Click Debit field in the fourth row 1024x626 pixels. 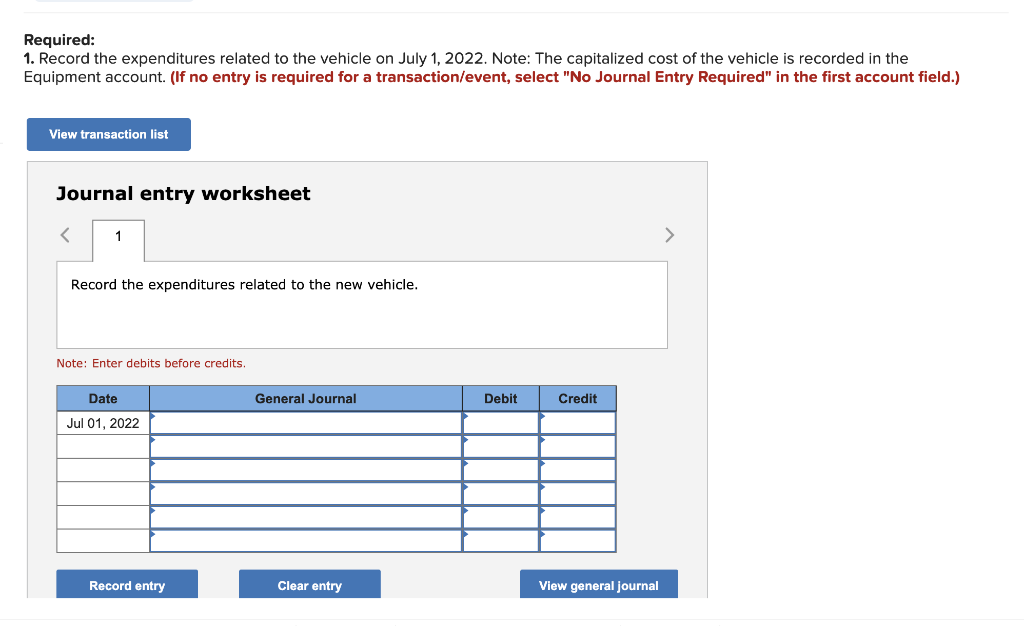point(501,493)
